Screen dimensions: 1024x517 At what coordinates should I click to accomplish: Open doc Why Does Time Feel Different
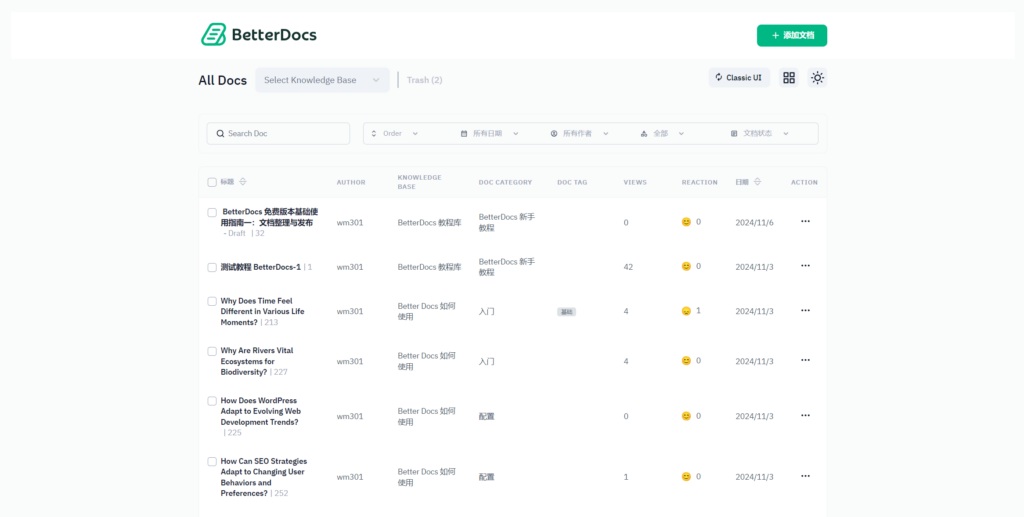(x=262, y=311)
